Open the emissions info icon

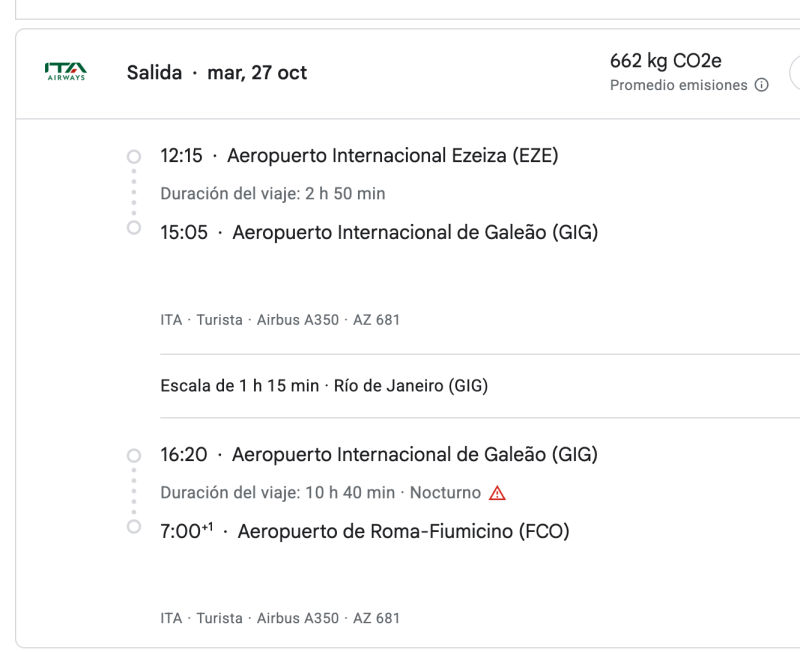(761, 85)
